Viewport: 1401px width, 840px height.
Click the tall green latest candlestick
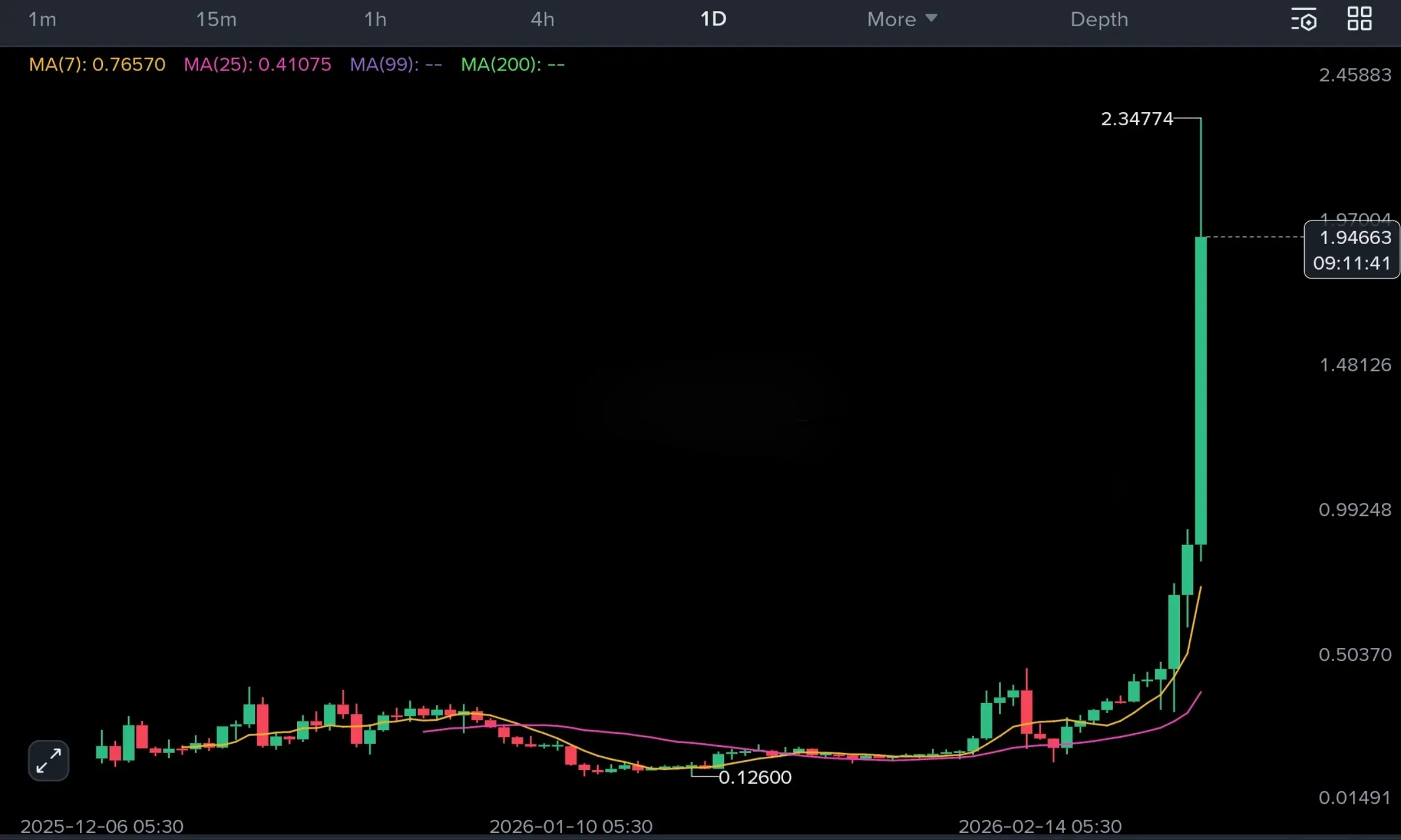point(1201,391)
